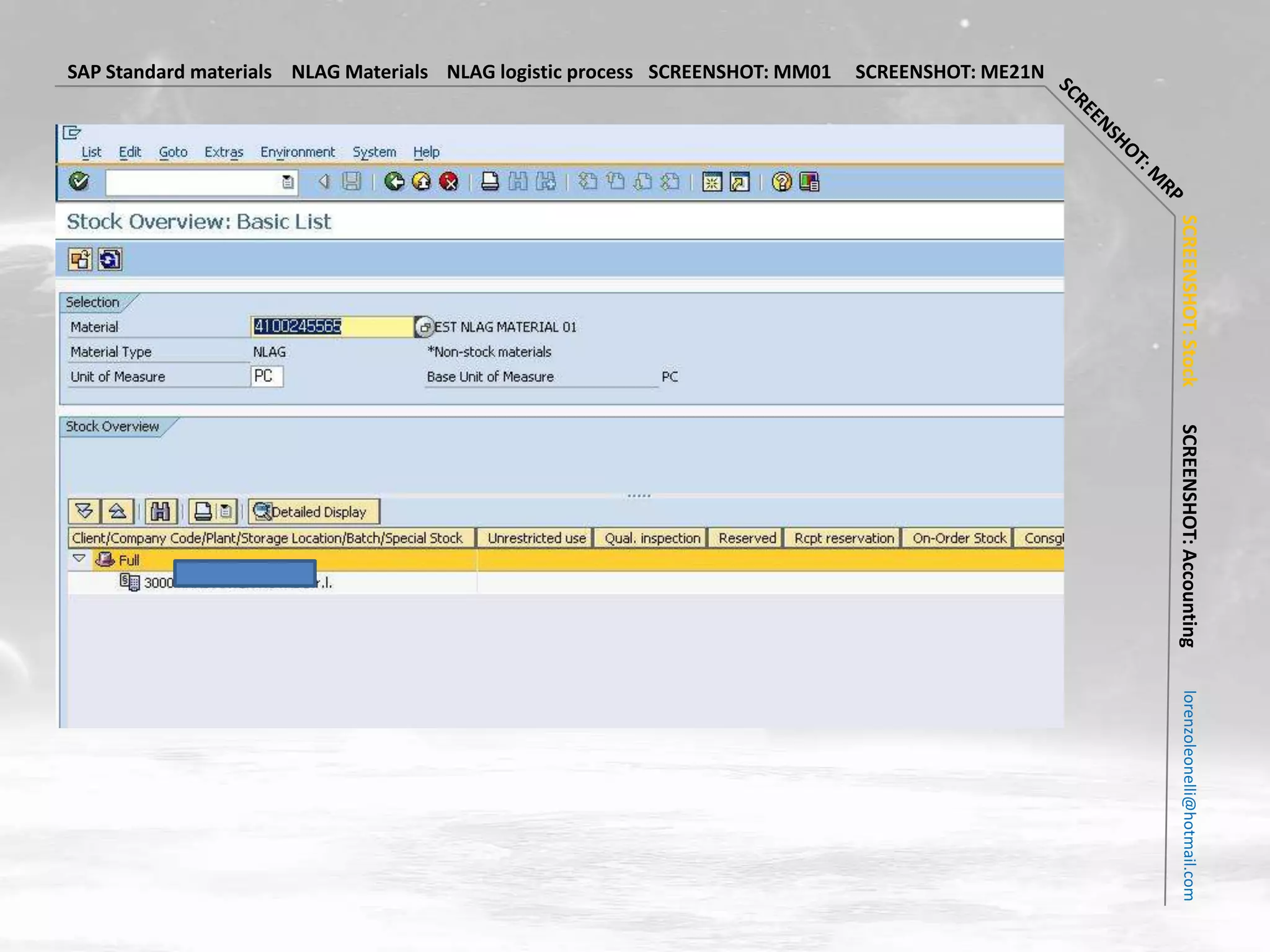
Task: Go to SCREENSHOT: MM01 slide tab
Action: [739, 72]
